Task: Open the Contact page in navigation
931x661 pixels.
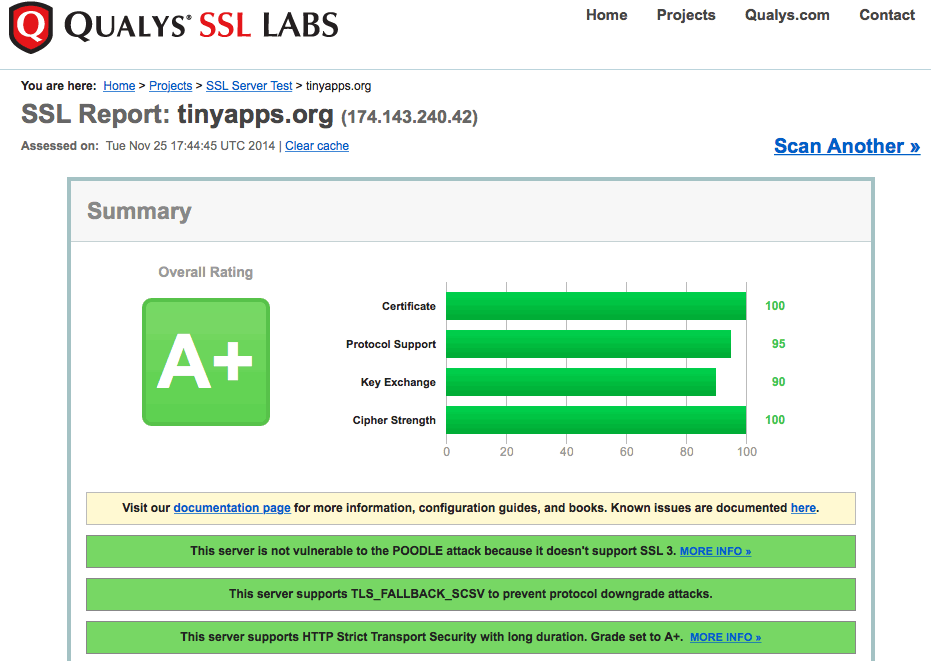Action: [887, 15]
